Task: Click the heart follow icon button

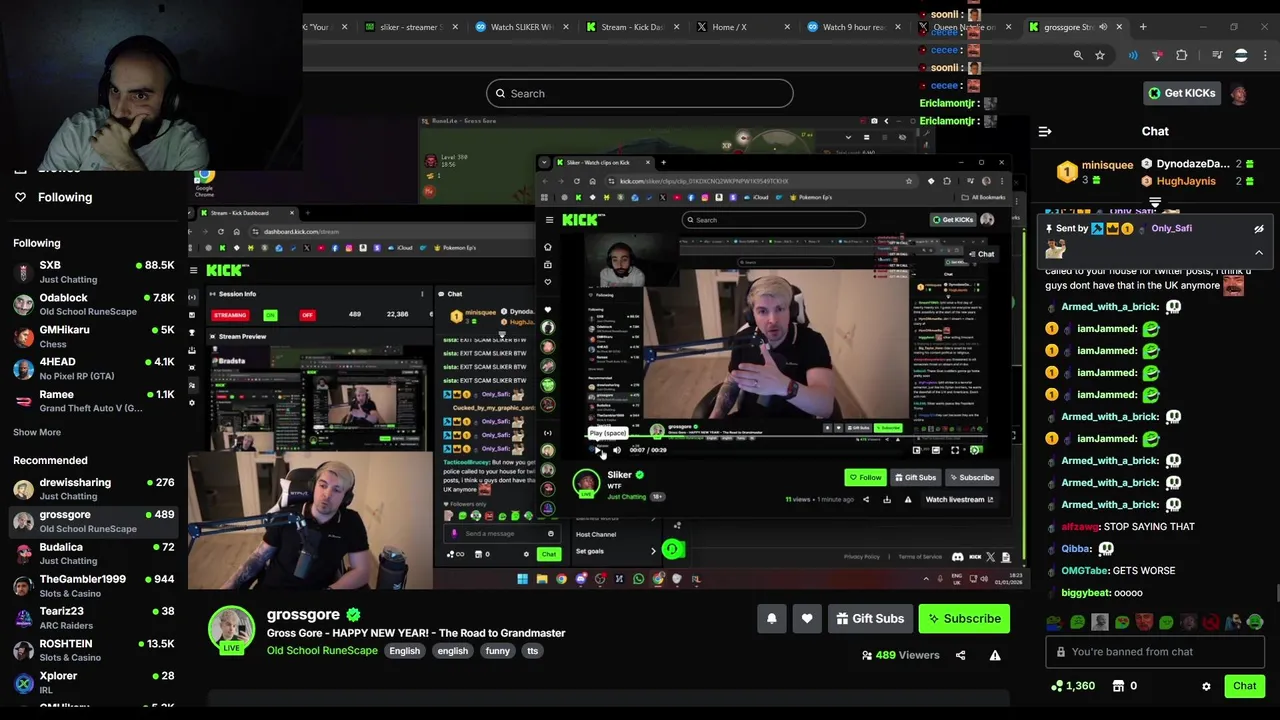Action: point(807,619)
